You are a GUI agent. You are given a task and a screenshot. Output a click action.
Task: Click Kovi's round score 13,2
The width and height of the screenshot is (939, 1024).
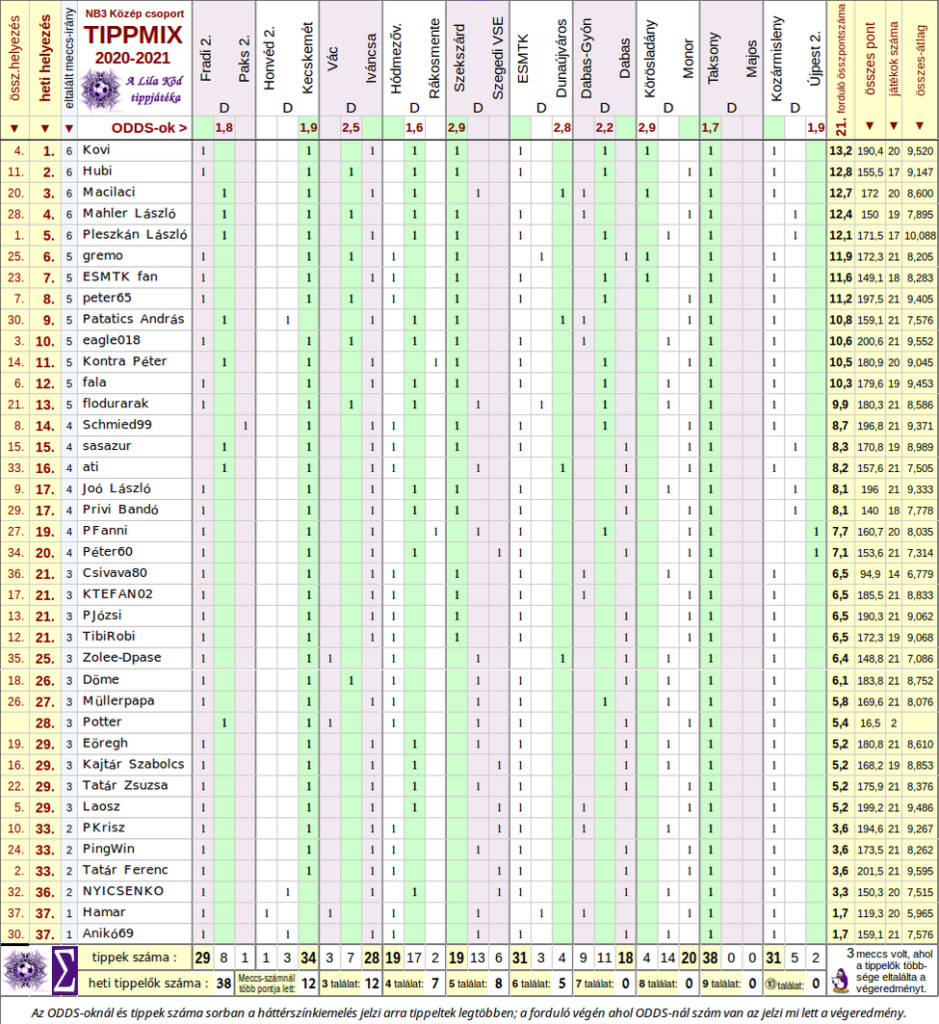[x=840, y=151]
